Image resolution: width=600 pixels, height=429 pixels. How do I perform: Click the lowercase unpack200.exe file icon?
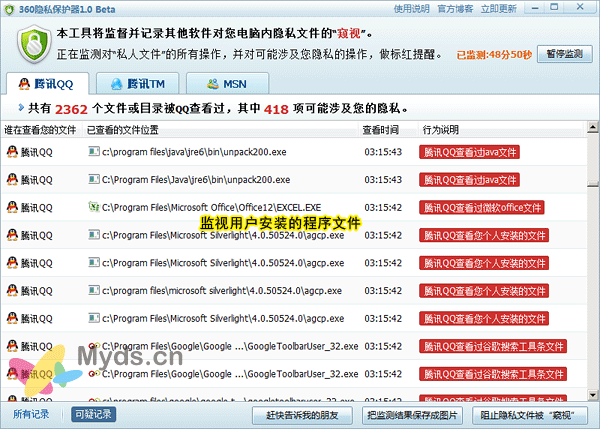pyautogui.click(x=94, y=152)
